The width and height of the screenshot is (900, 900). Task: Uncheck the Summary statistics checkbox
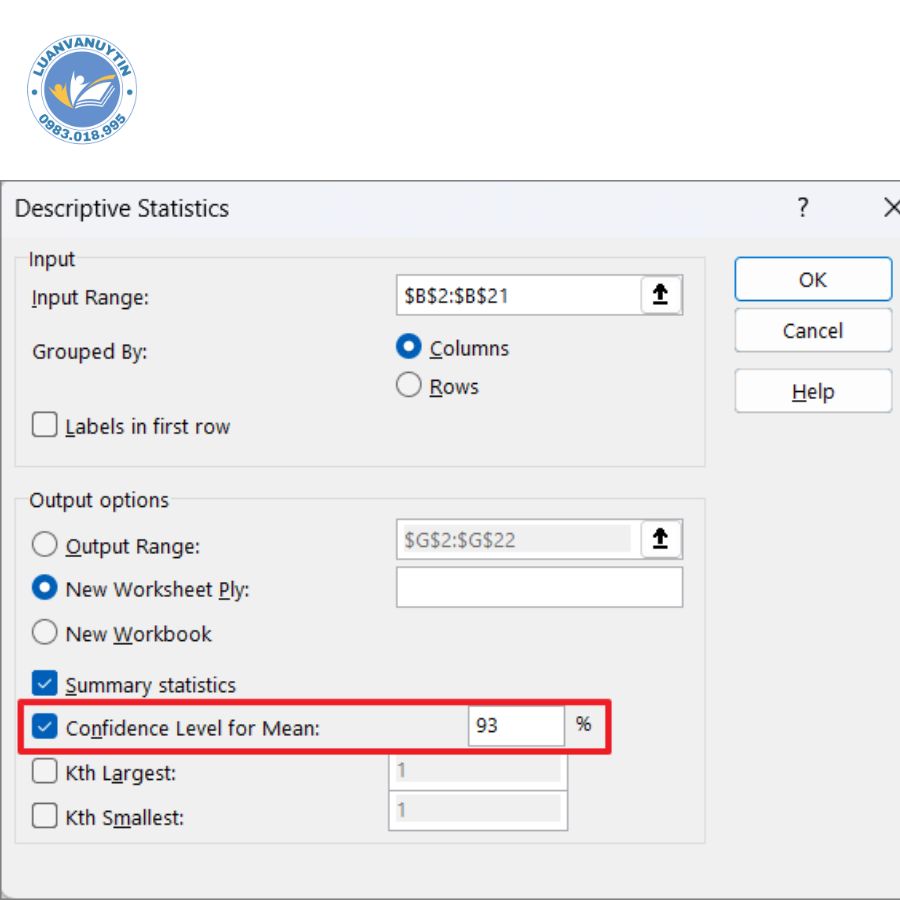click(45, 685)
